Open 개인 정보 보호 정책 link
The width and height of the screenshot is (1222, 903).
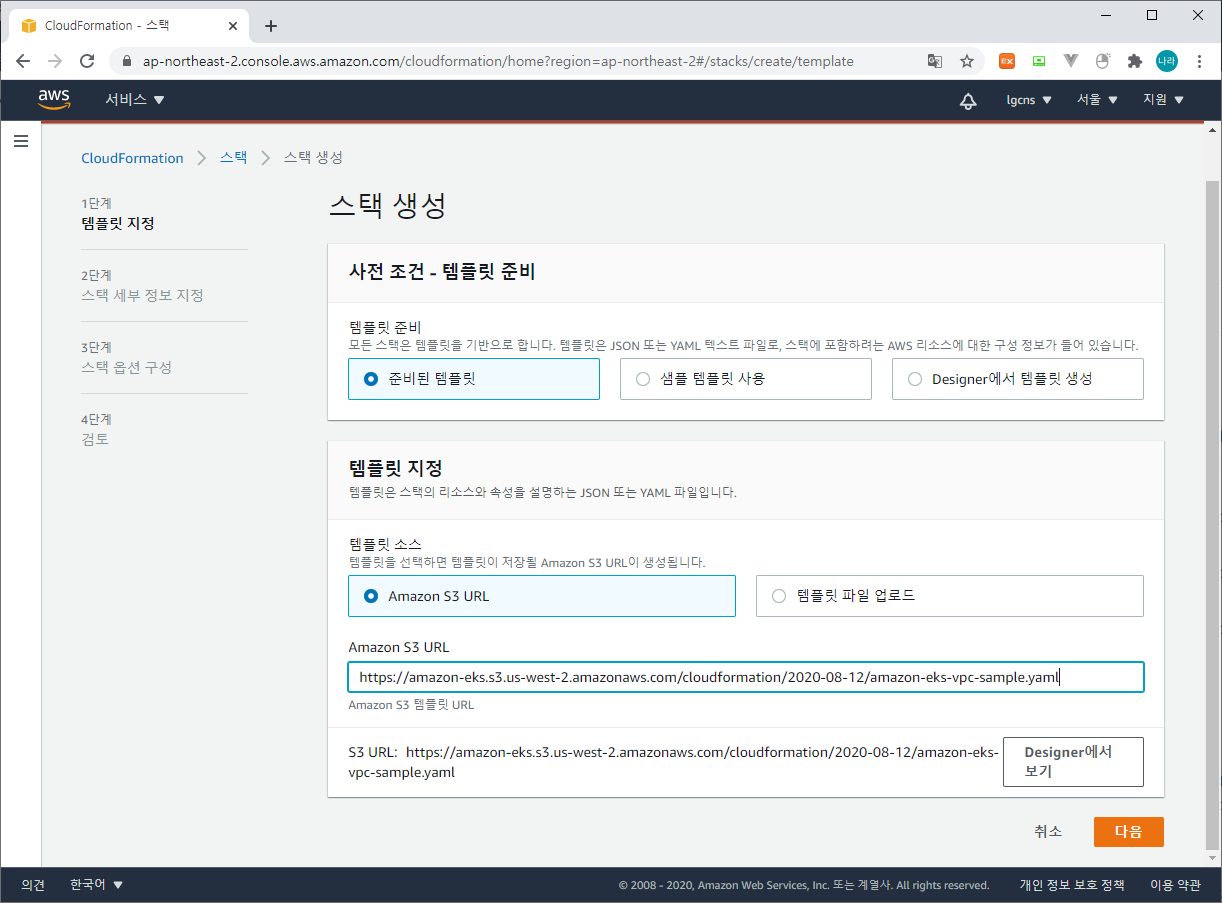tap(1072, 885)
